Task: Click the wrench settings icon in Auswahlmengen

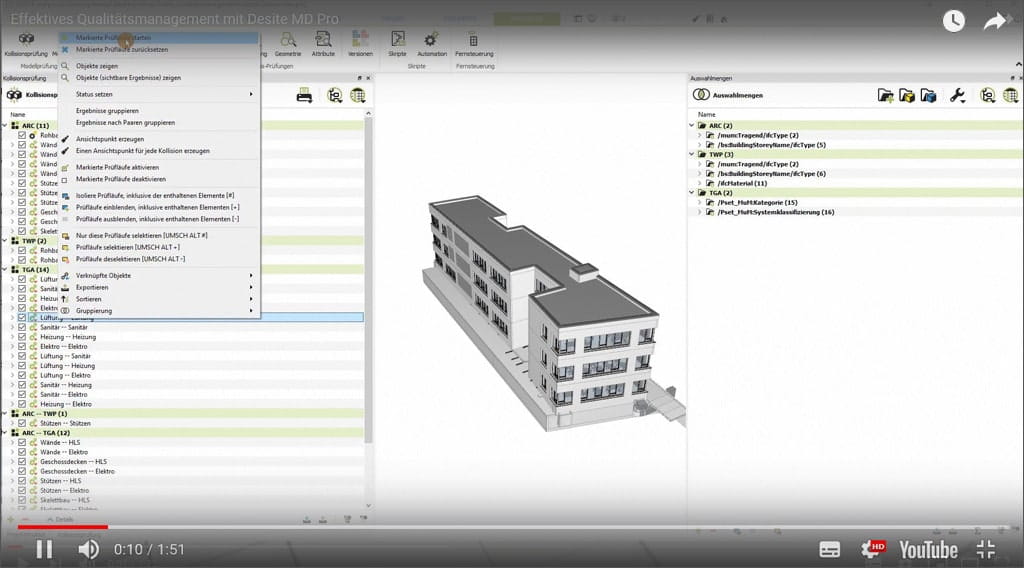Action: pyautogui.click(x=957, y=95)
